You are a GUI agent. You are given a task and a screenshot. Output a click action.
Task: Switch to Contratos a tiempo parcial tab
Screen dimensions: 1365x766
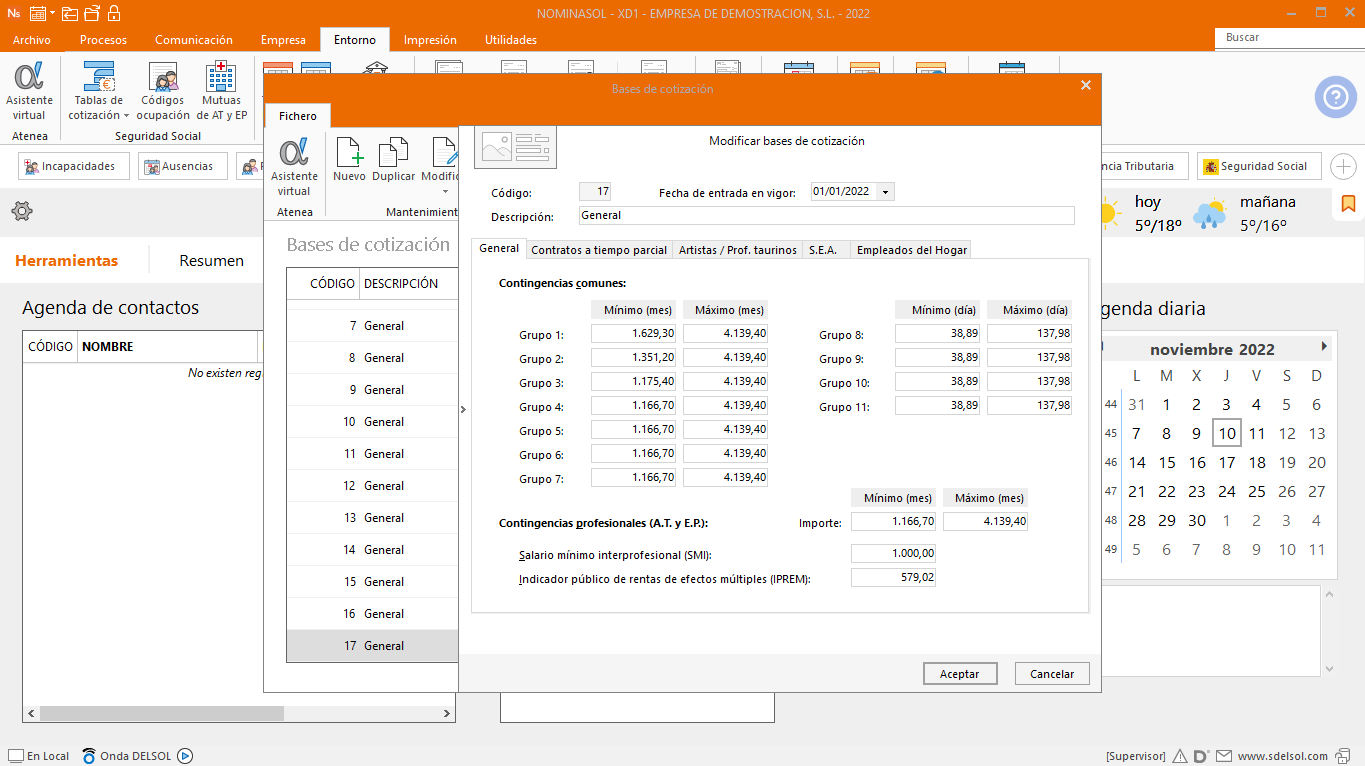pyautogui.click(x=598, y=250)
